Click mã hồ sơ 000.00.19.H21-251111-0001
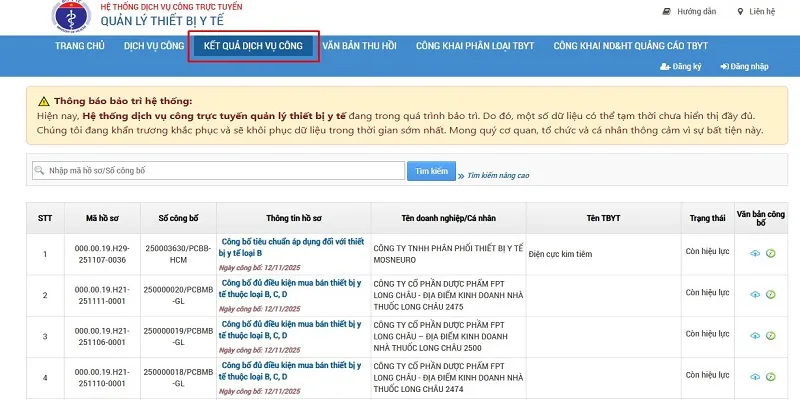Viewport: 800px width, 400px height. point(102,295)
